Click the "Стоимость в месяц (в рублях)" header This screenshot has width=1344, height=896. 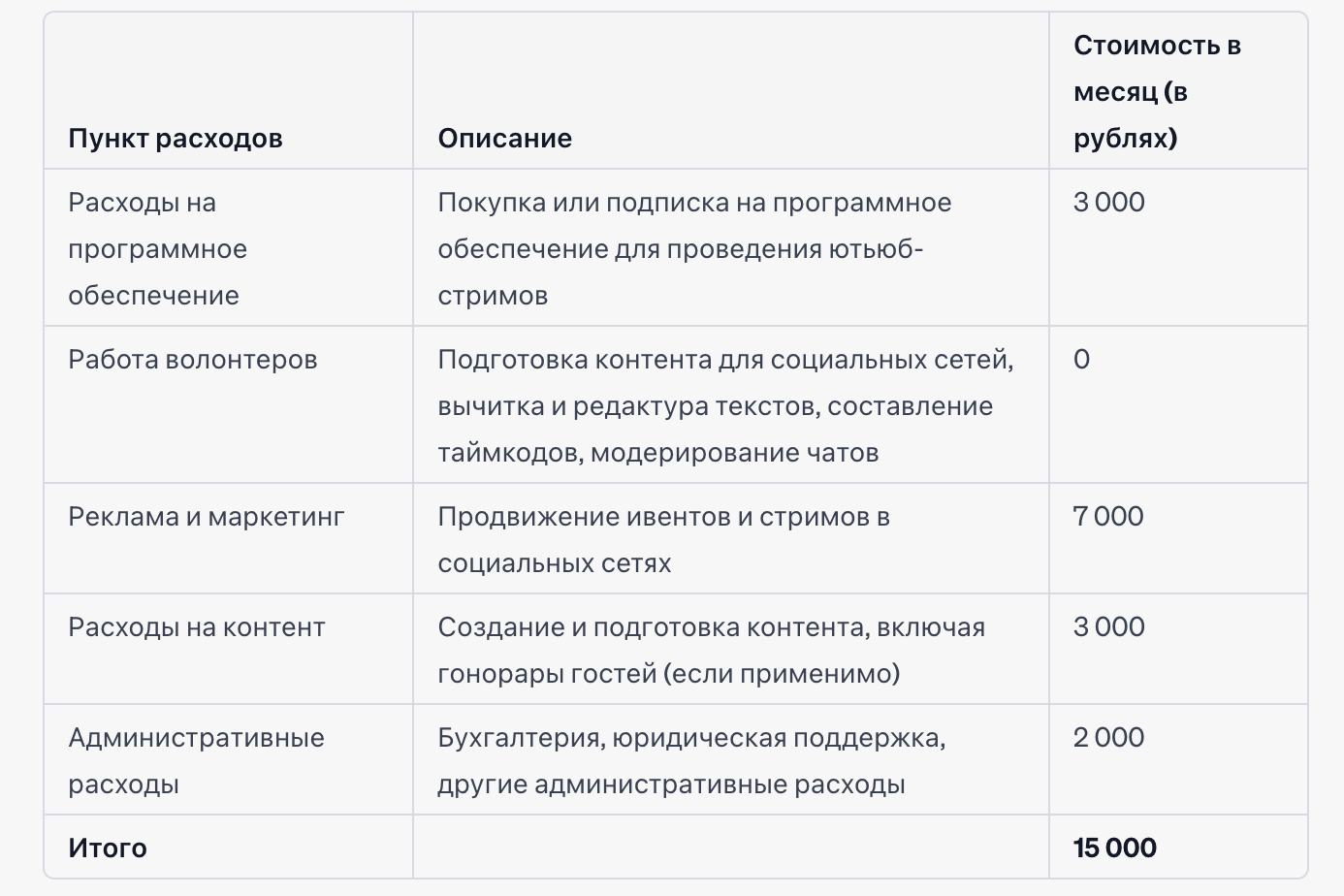pos(1157,92)
